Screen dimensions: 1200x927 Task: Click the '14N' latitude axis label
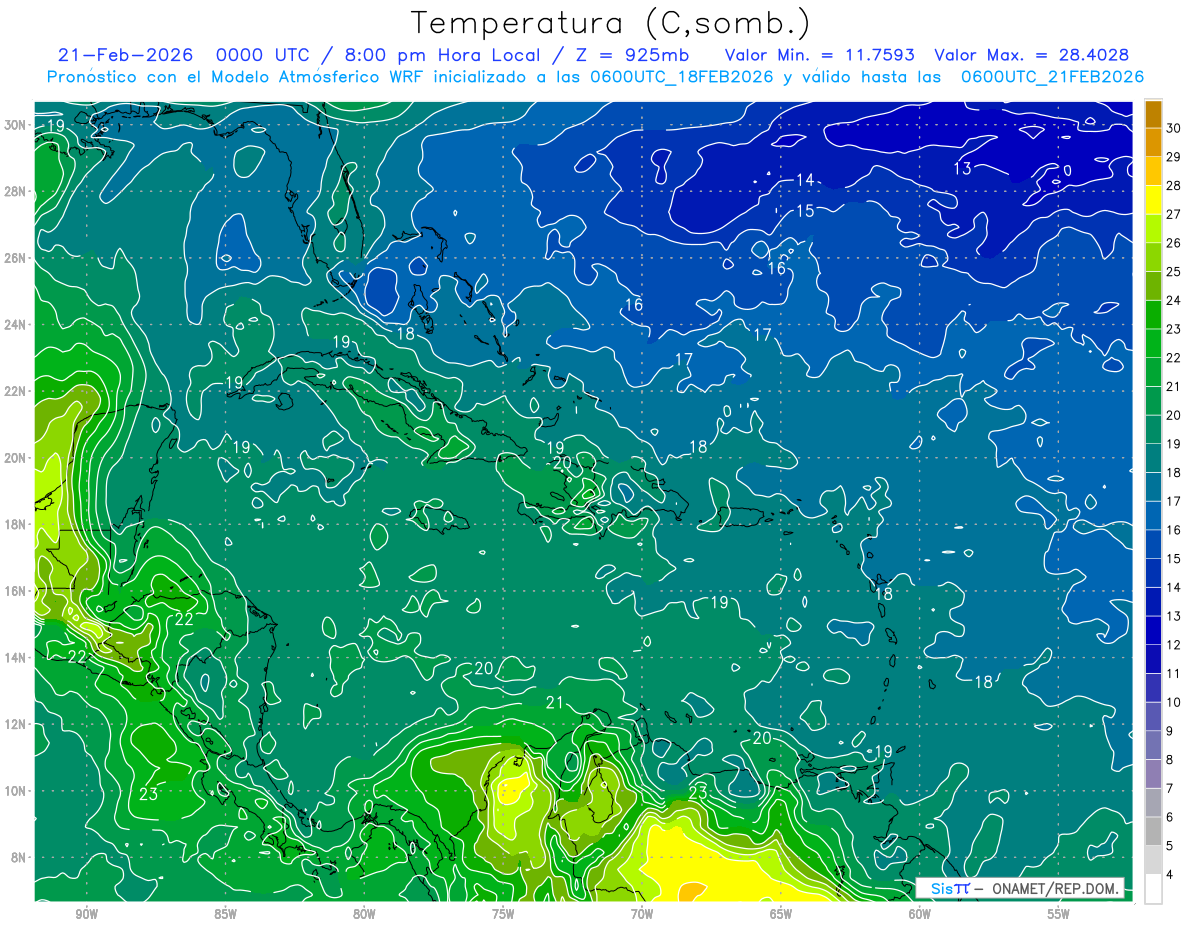point(16,657)
